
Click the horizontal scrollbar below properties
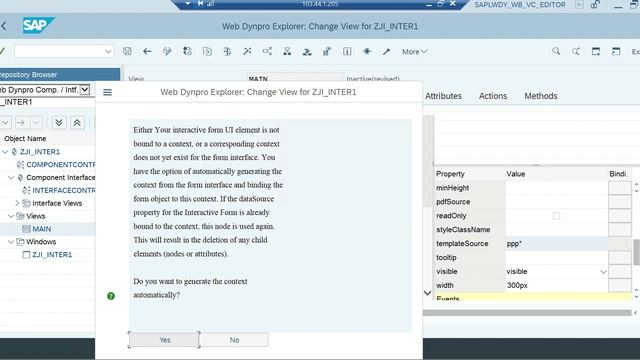[x=527, y=313]
